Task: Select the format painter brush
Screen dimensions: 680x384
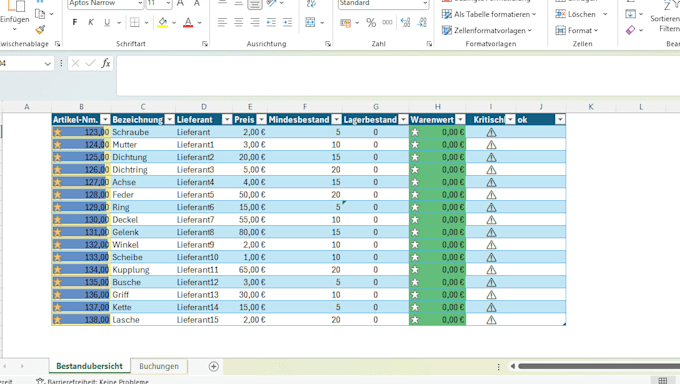Action: point(40,30)
